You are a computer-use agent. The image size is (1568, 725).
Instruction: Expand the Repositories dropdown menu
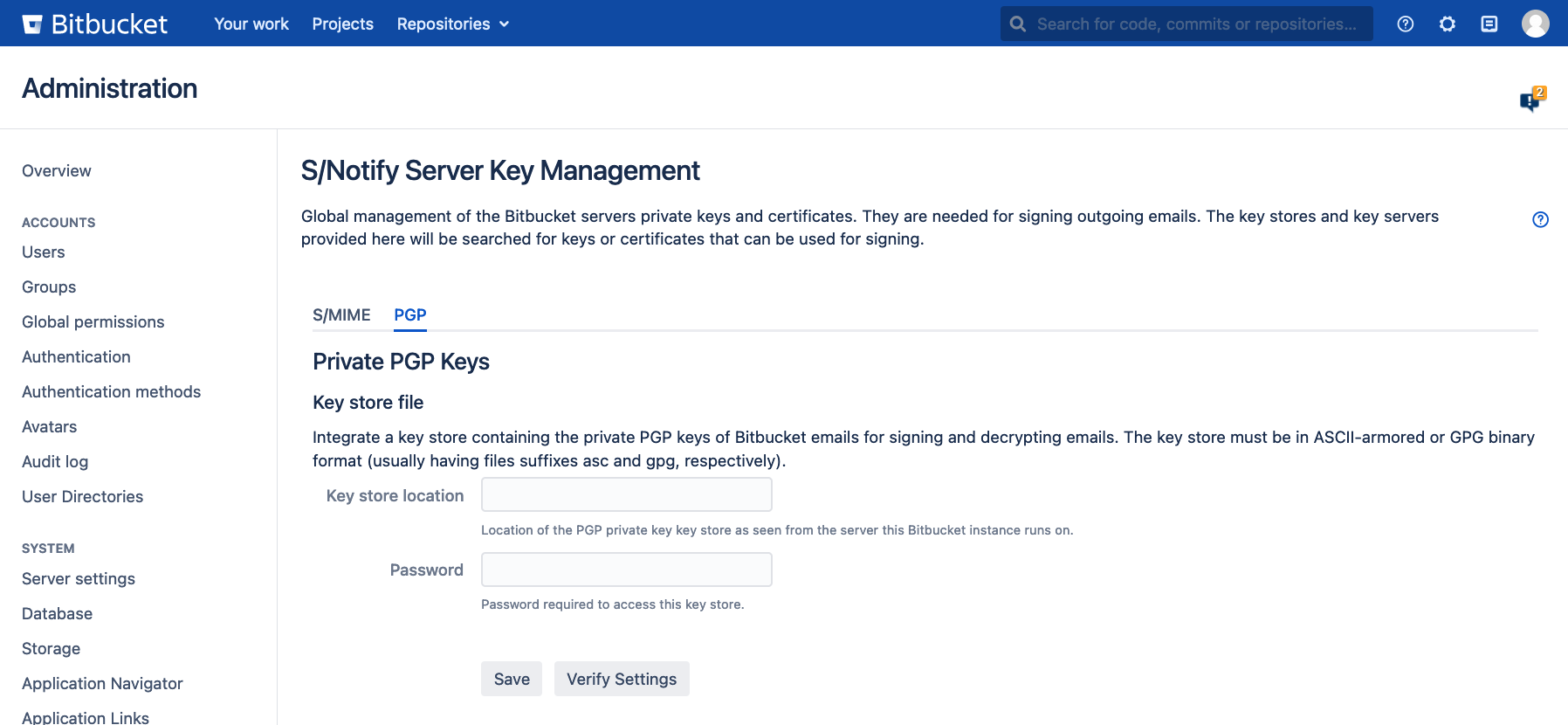[452, 24]
